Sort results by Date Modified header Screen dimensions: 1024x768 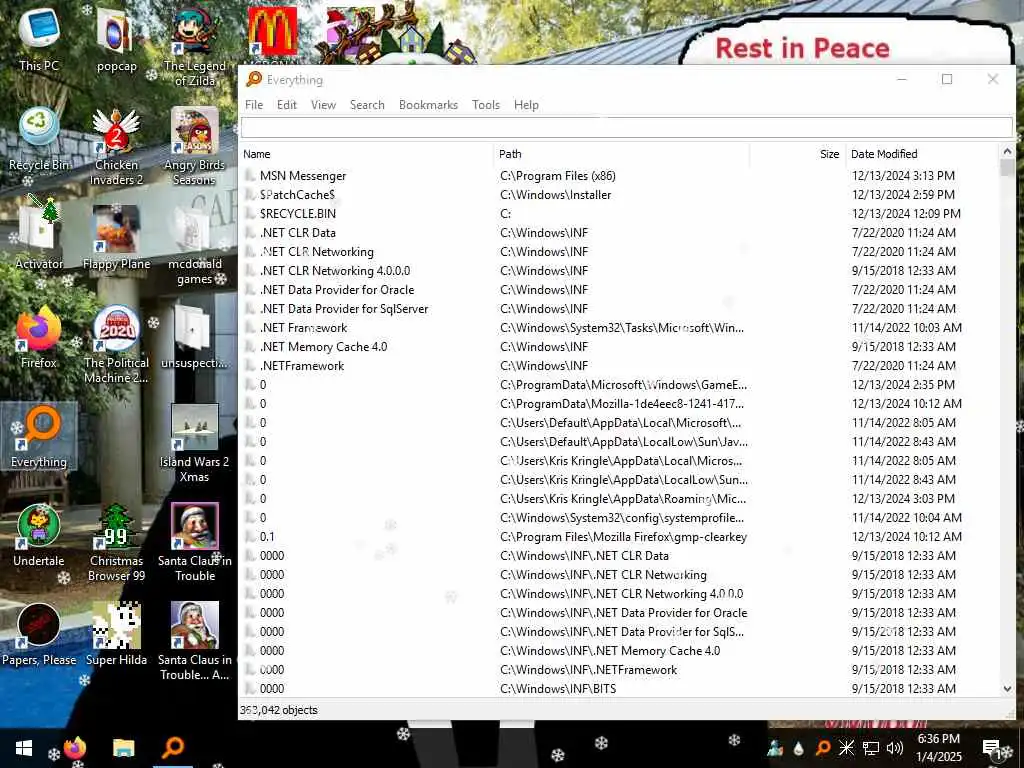pyautogui.click(x=922, y=154)
